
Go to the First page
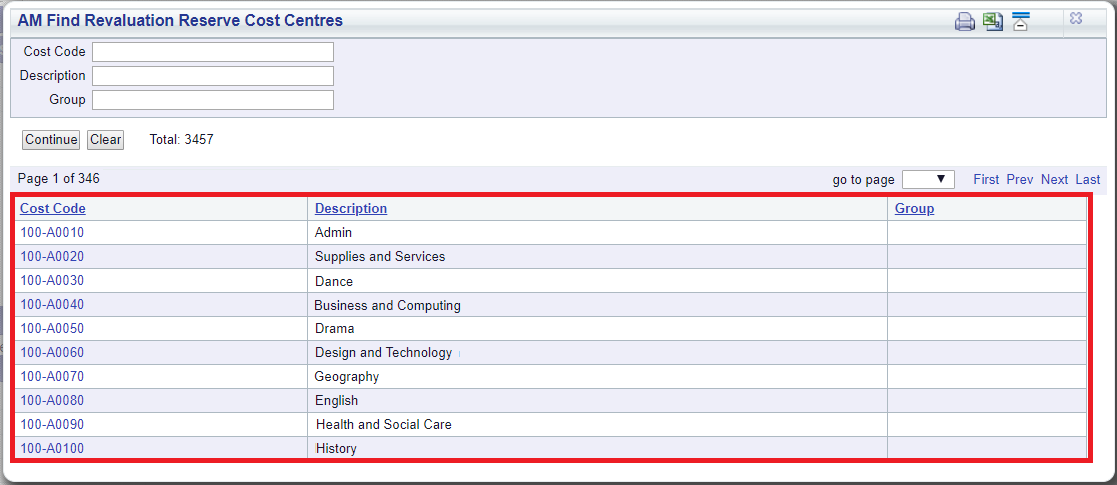[x=986, y=179]
